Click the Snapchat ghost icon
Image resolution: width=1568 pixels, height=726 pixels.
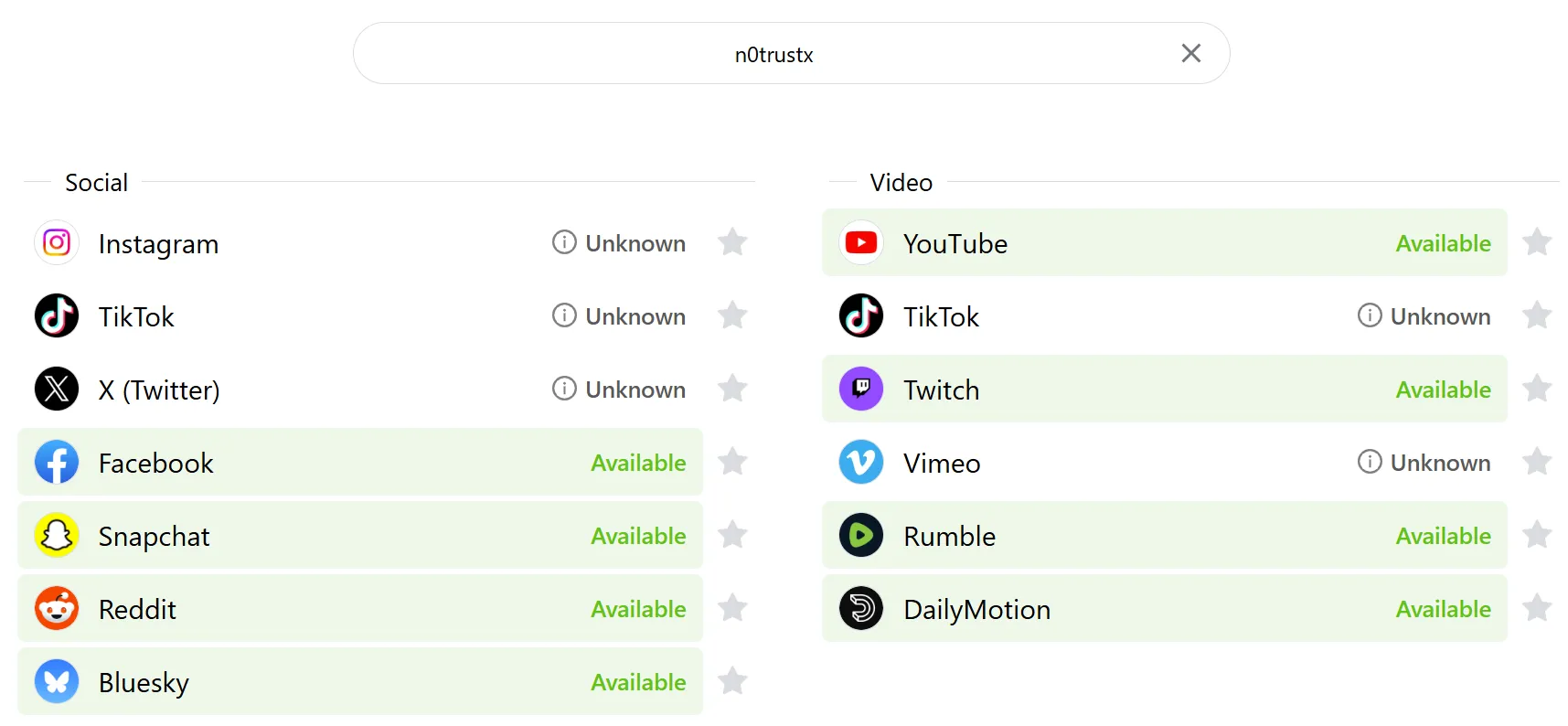point(57,535)
